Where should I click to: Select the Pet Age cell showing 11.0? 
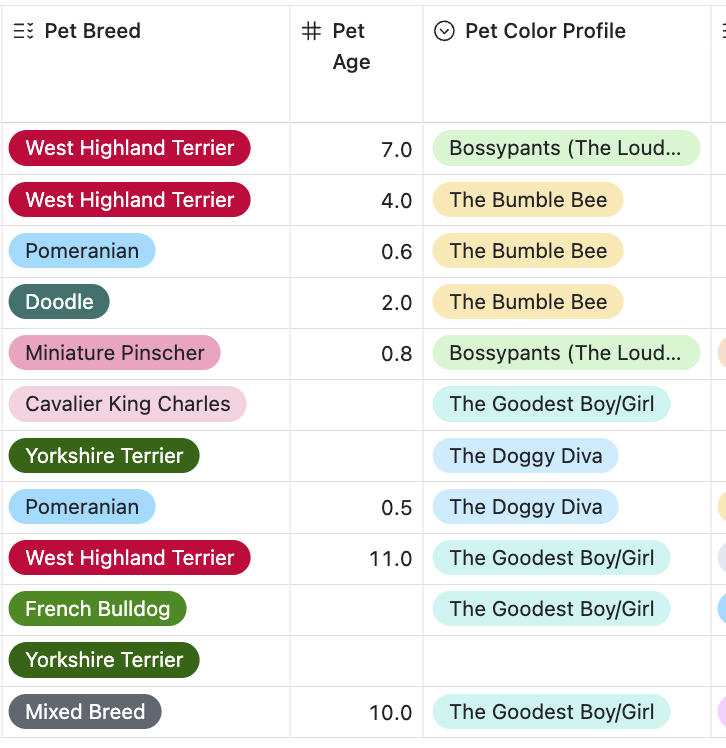coord(390,559)
